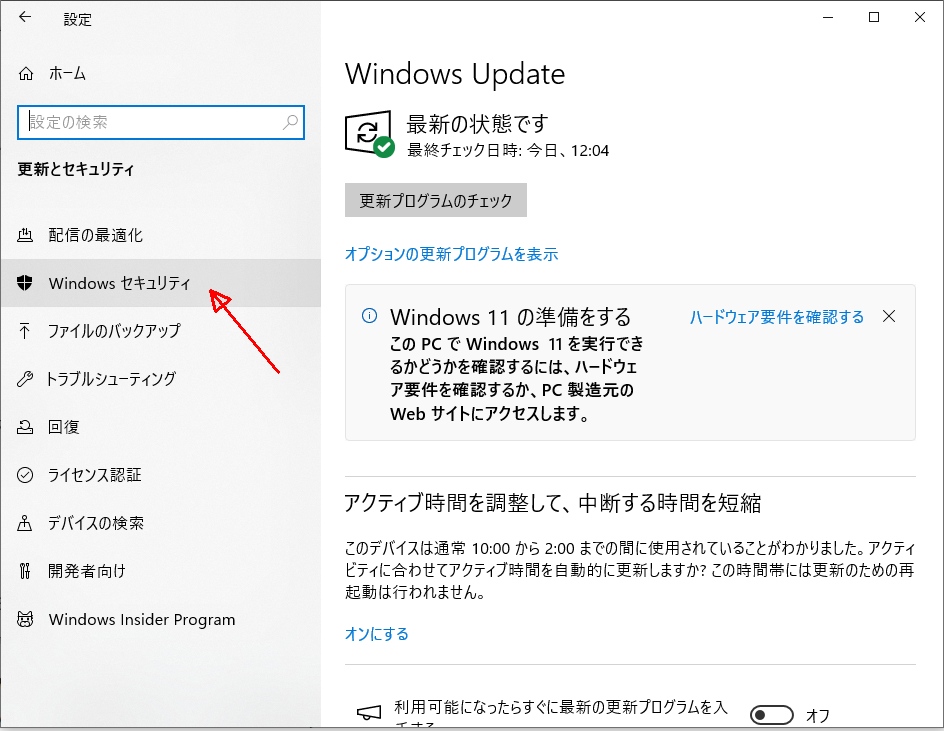The height and width of the screenshot is (731, 944).
Task: Open オプションの更新プログラムを表示 link
Action: pos(451,254)
